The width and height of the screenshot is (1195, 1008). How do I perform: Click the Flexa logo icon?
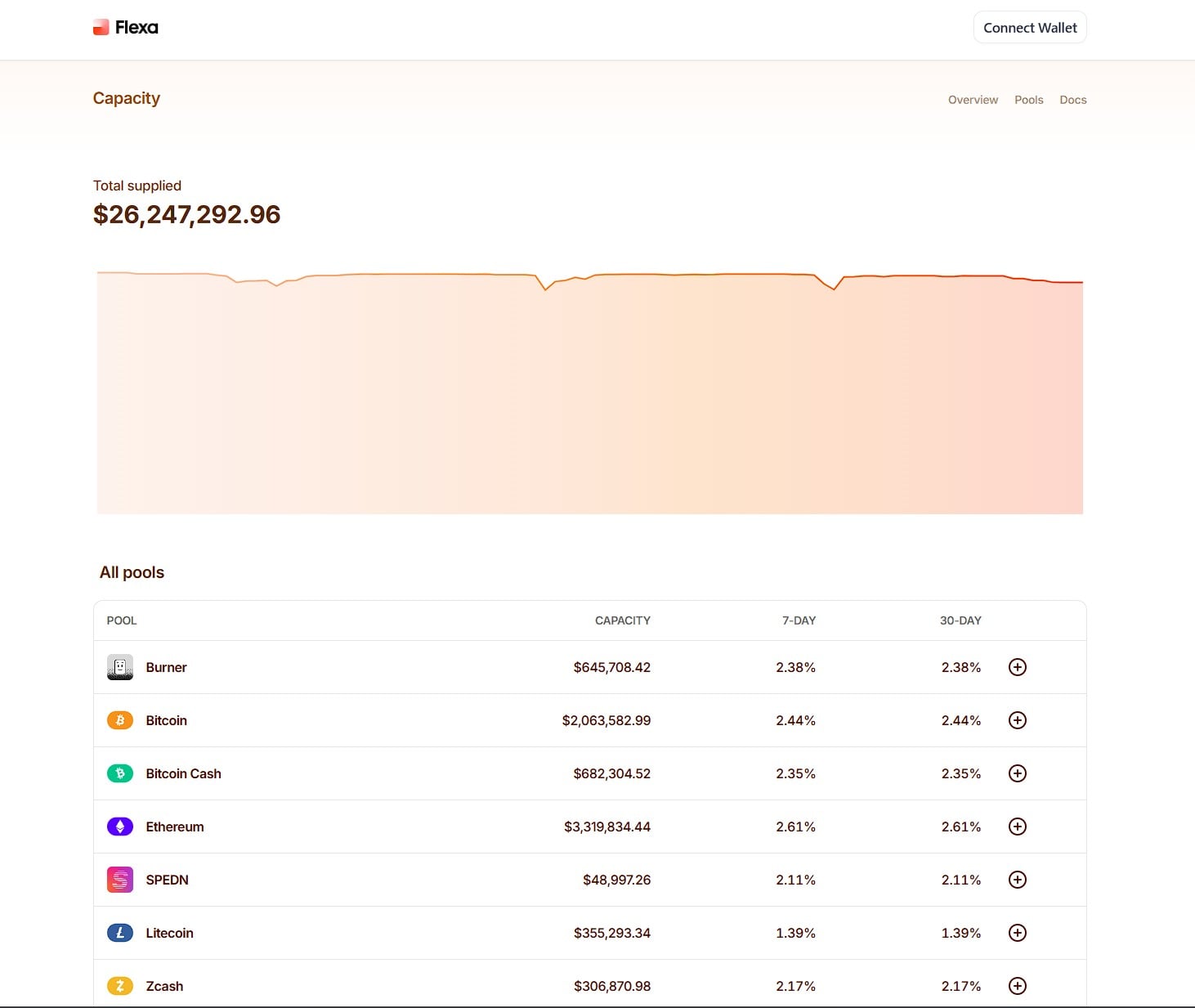pos(101,27)
